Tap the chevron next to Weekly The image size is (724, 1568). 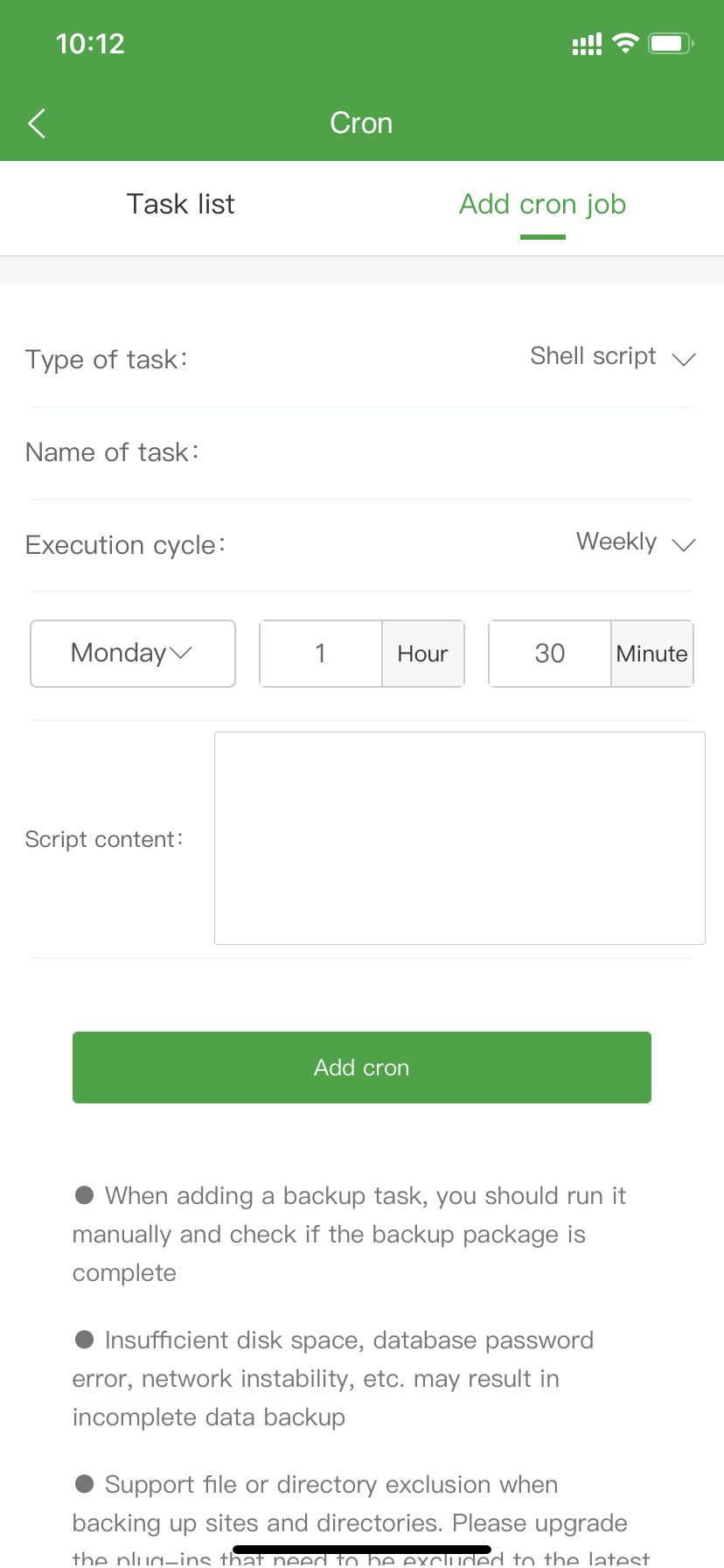click(684, 544)
